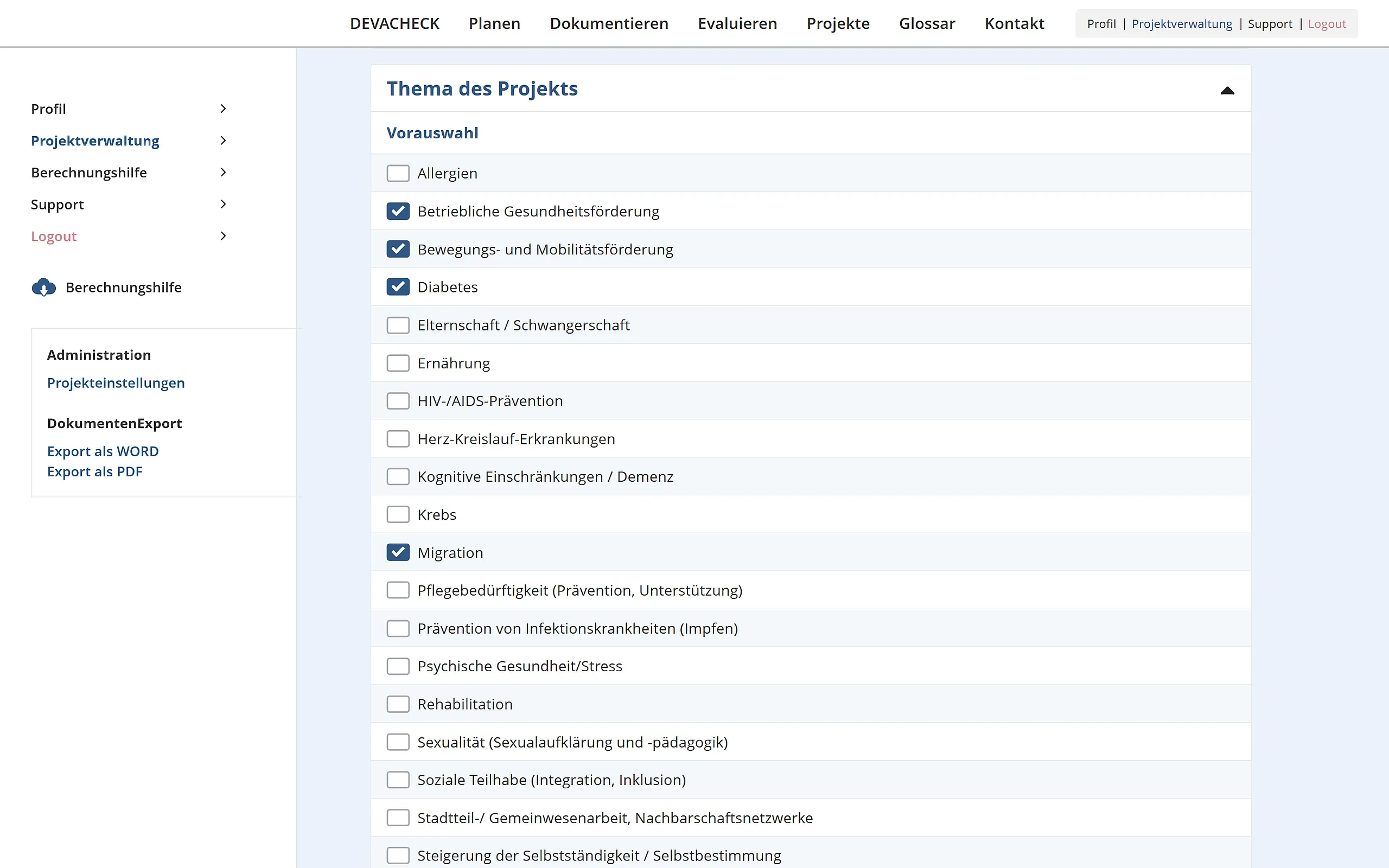Click Logout in top-right user bar
Image resolution: width=1389 pixels, height=868 pixels.
[x=1327, y=24]
